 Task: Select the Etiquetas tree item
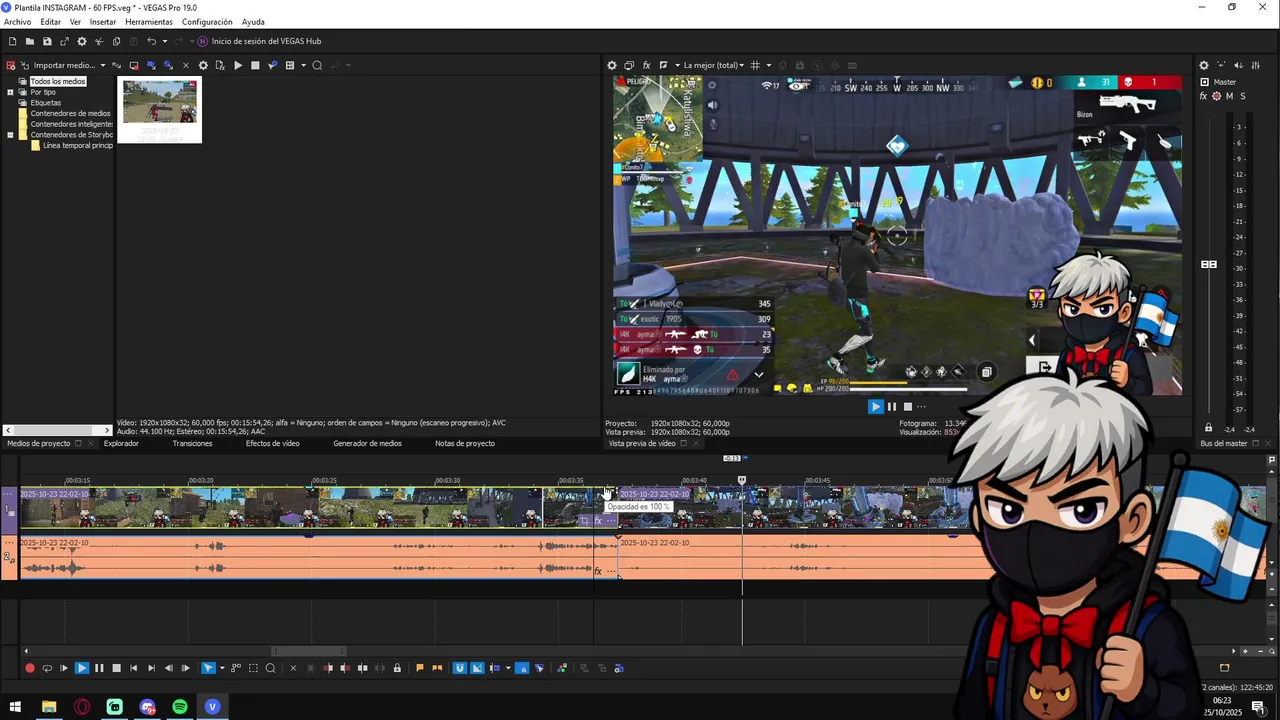(x=45, y=103)
